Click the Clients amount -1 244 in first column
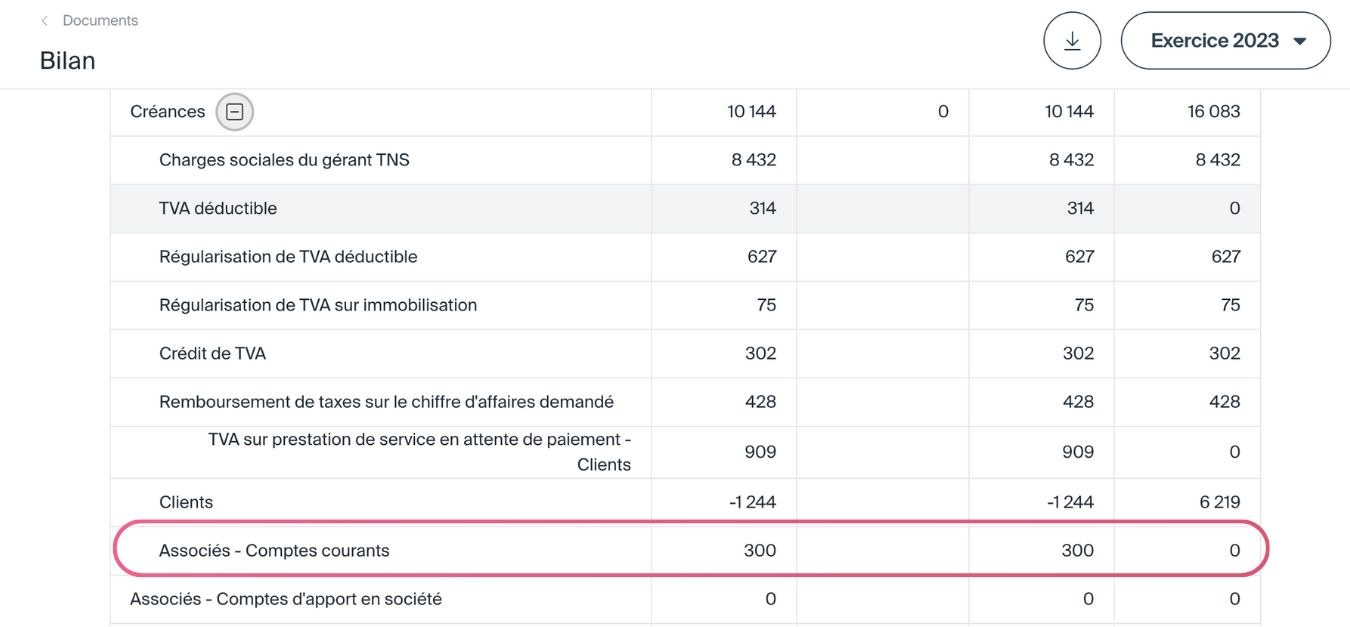 (752, 502)
